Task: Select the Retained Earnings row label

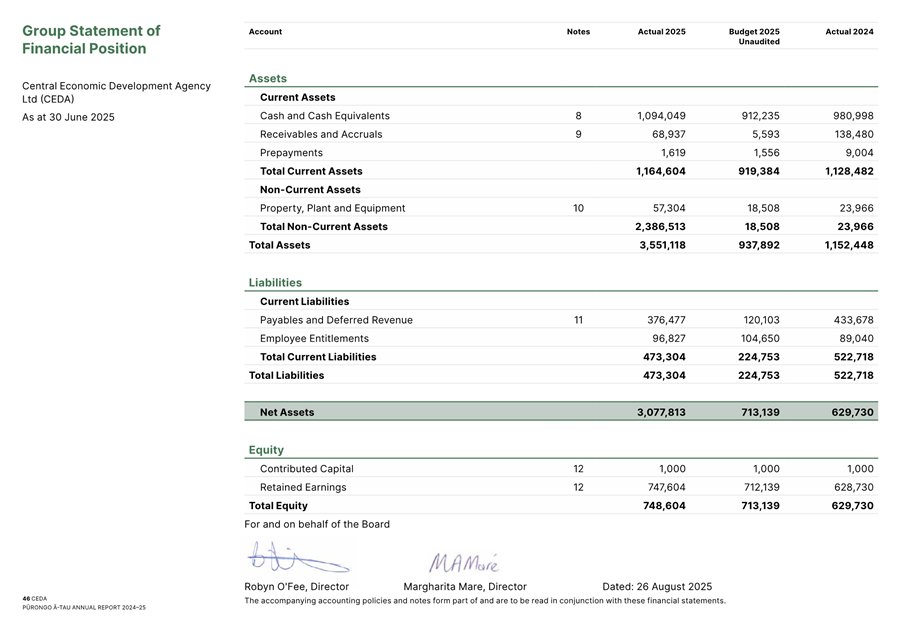Action: click(x=303, y=487)
